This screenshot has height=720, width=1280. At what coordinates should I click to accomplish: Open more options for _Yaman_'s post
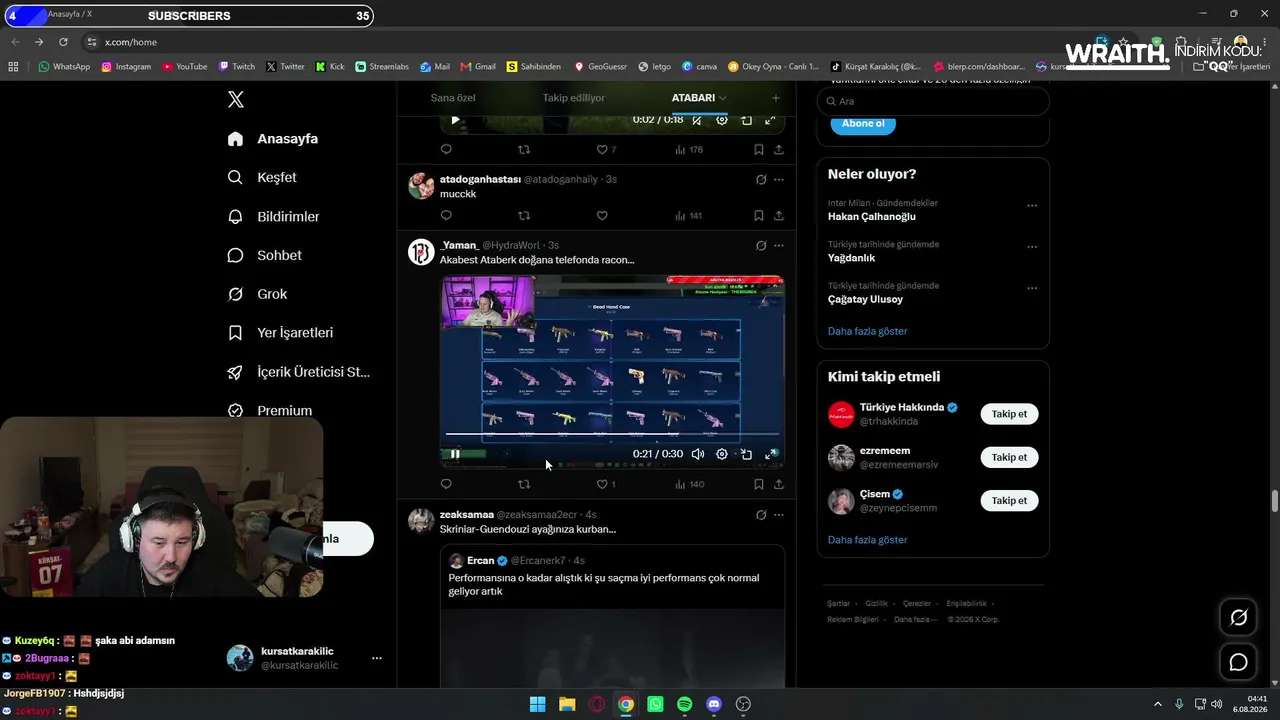[x=779, y=246]
